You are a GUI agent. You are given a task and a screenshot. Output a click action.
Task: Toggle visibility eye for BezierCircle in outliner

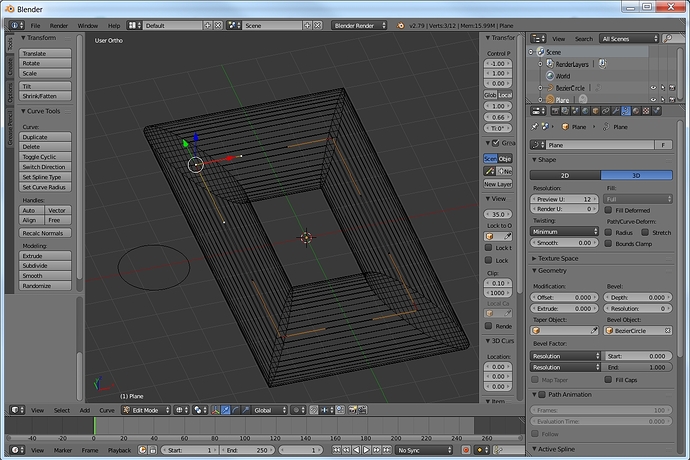[653, 88]
